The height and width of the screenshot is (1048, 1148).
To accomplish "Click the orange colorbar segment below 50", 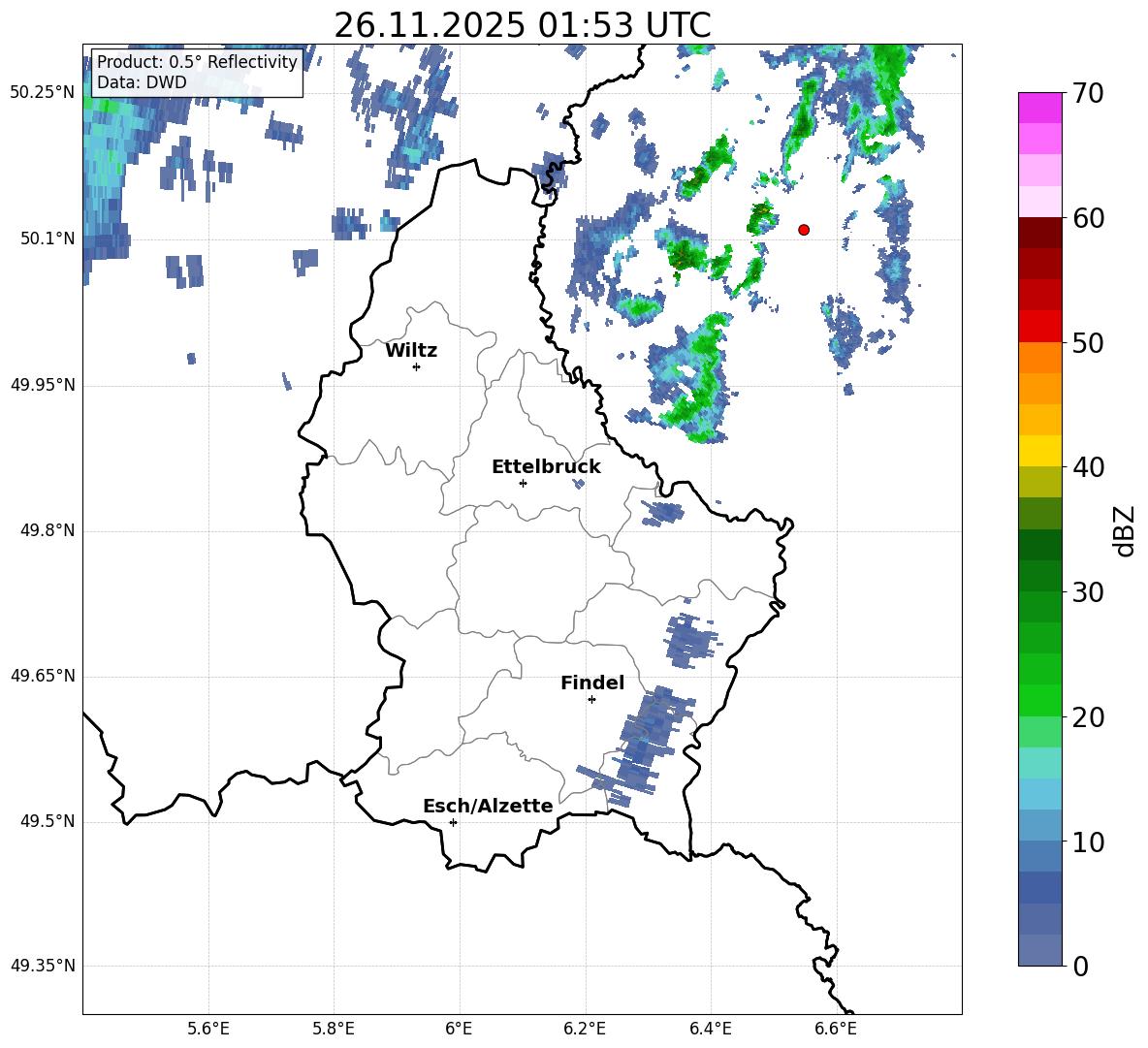I will pos(1040,358).
